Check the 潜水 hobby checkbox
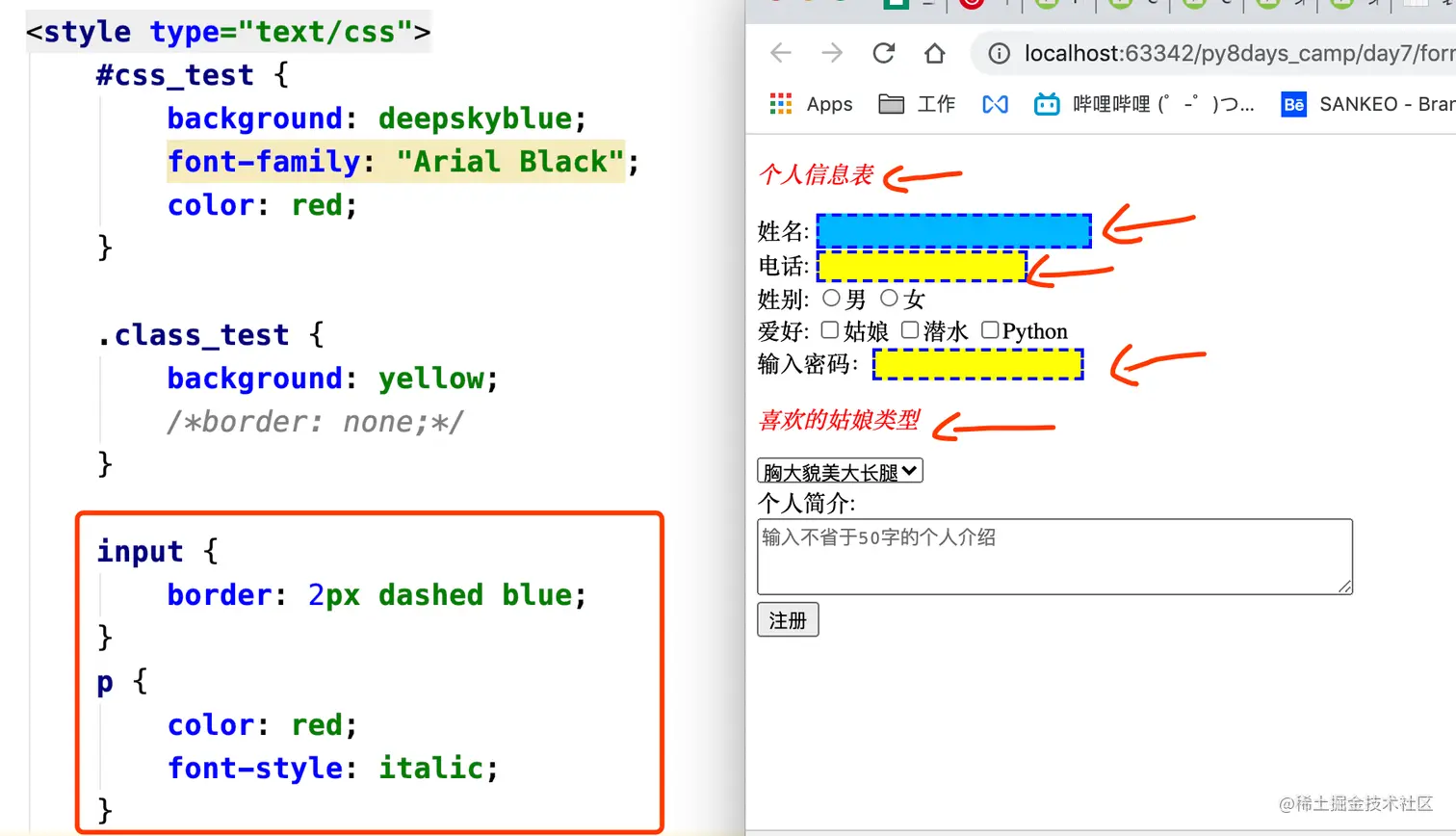 (910, 330)
